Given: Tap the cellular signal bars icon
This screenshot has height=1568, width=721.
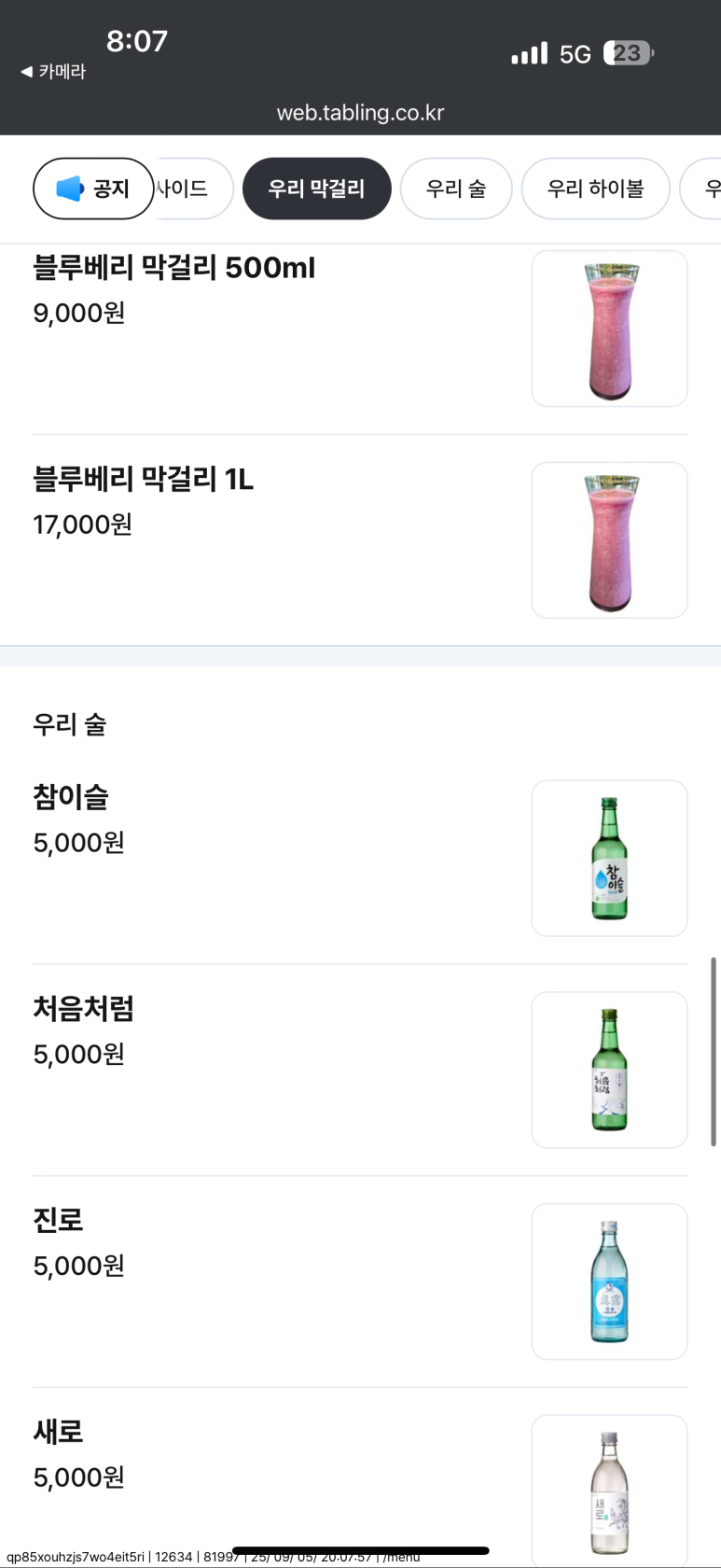Looking at the screenshot, I should (529, 54).
